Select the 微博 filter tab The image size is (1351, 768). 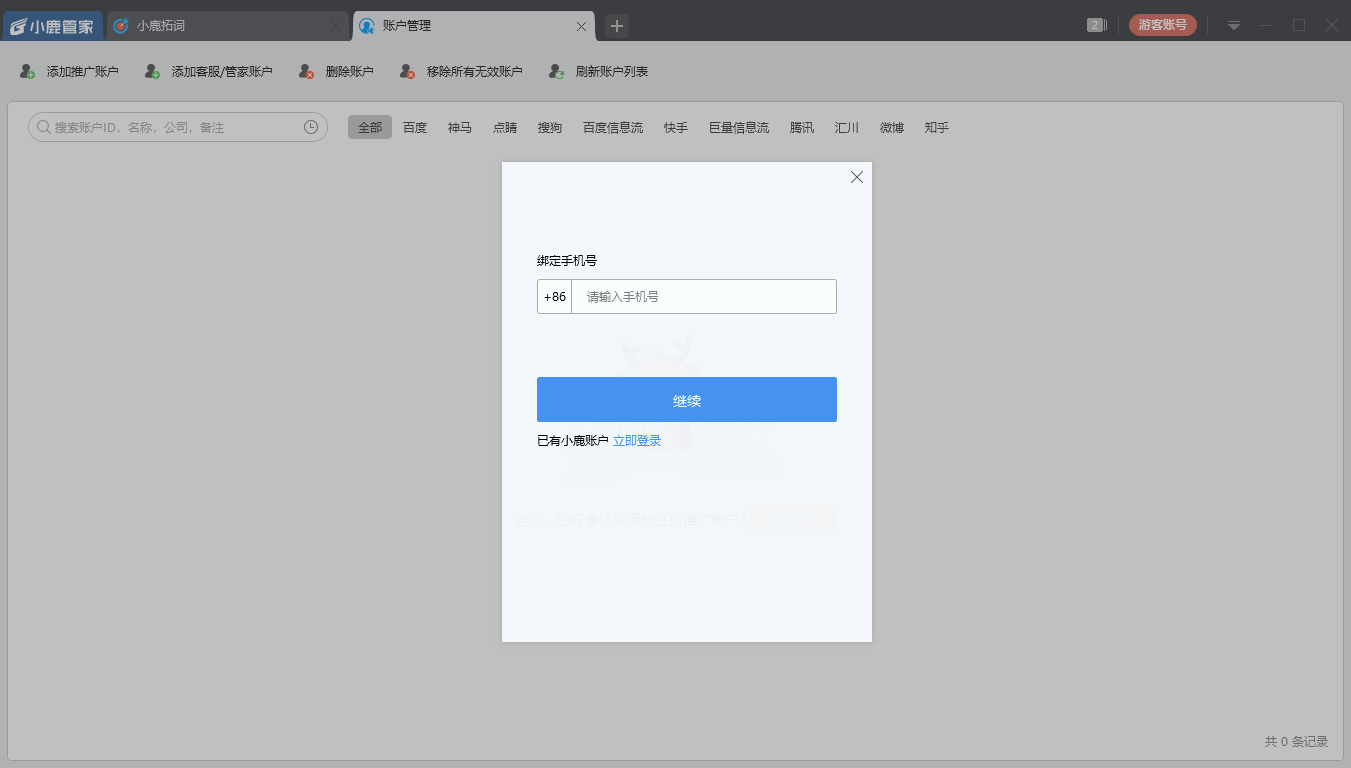(x=892, y=128)
